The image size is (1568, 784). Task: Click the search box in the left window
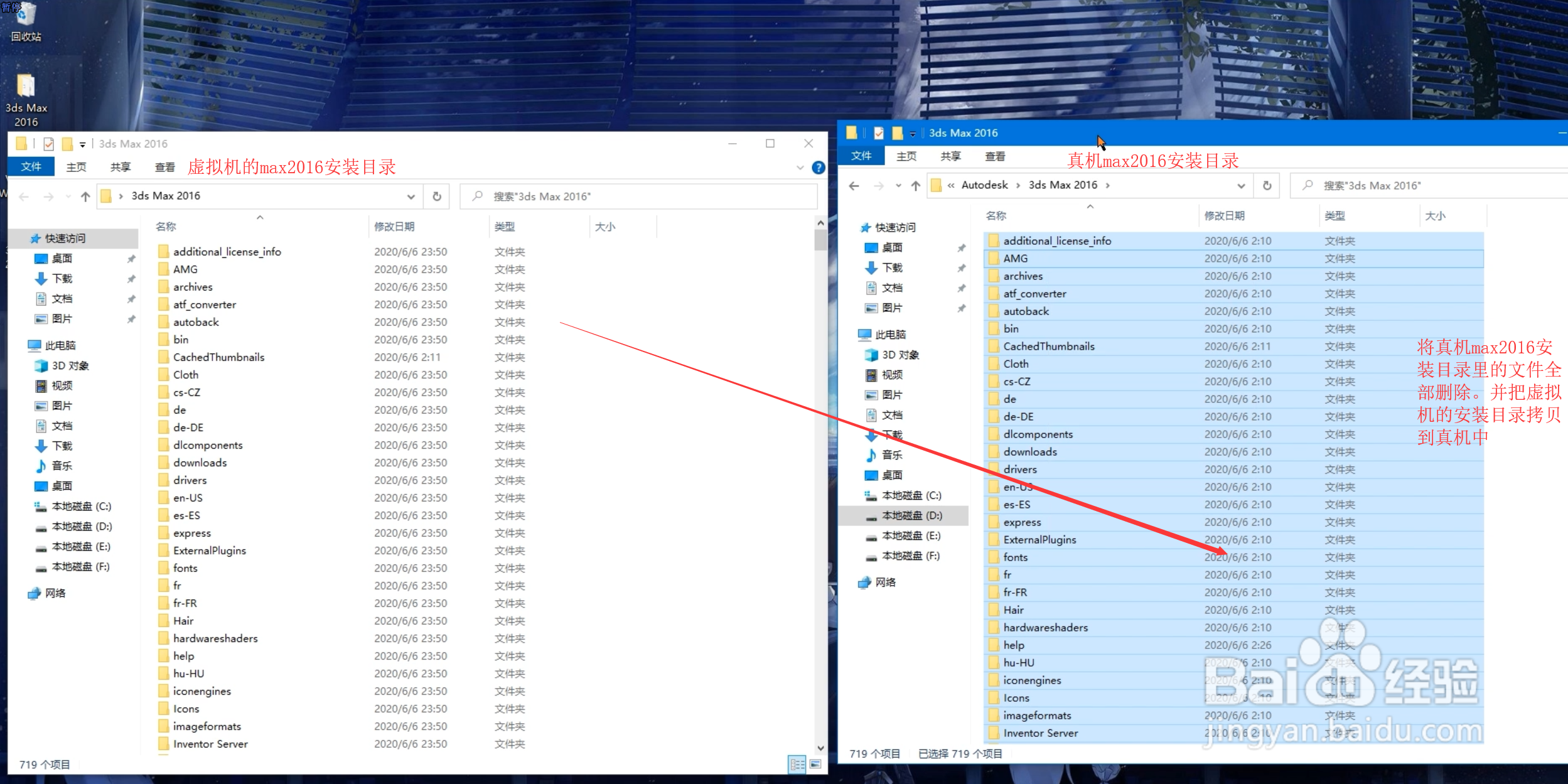(638, 196)
